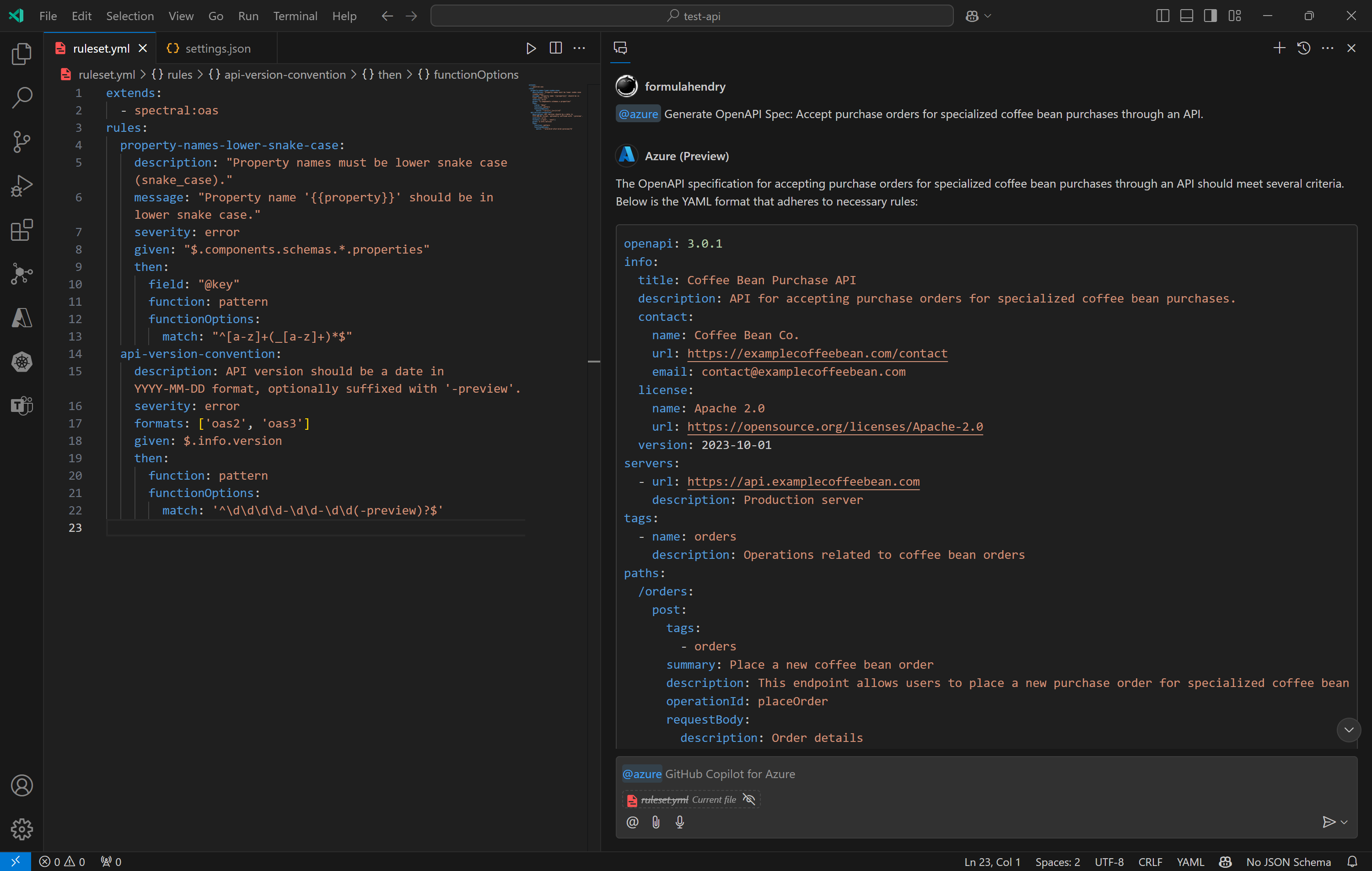Open the Teams Toolkit view

(22, 405)
